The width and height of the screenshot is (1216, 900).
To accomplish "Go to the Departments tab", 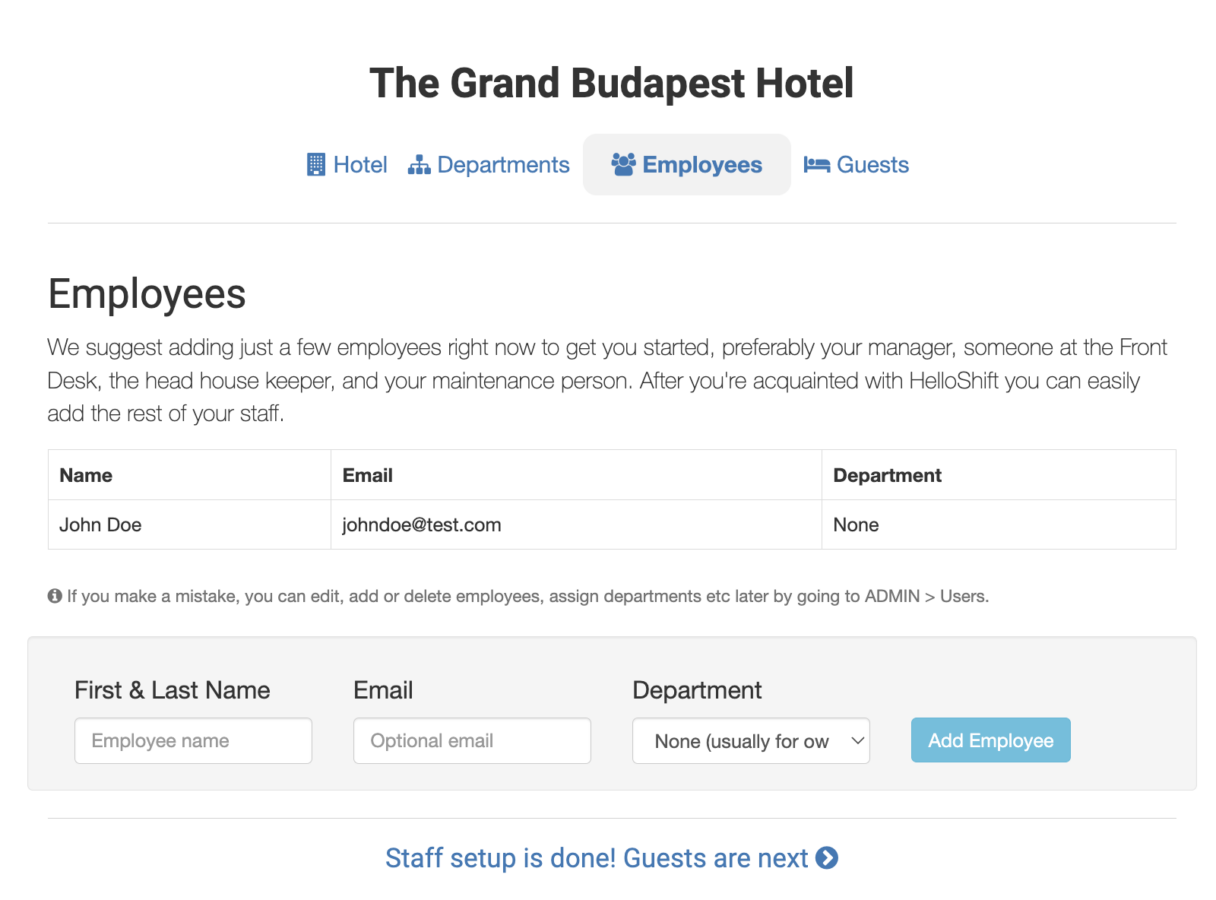I will (x=489, y=165).
